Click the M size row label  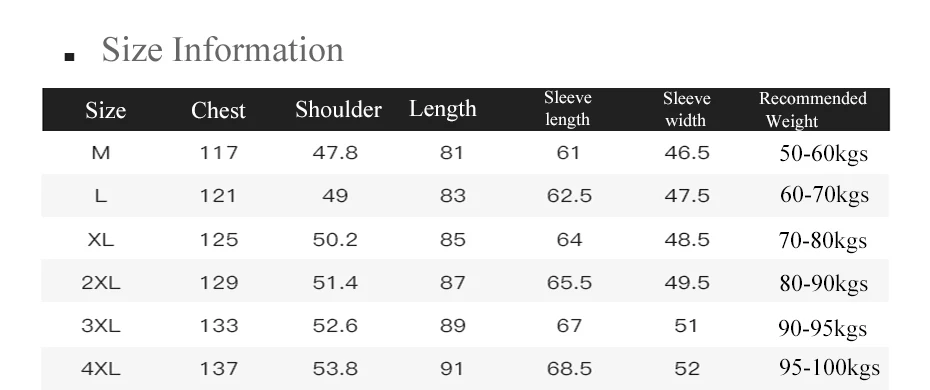(101, 153)
